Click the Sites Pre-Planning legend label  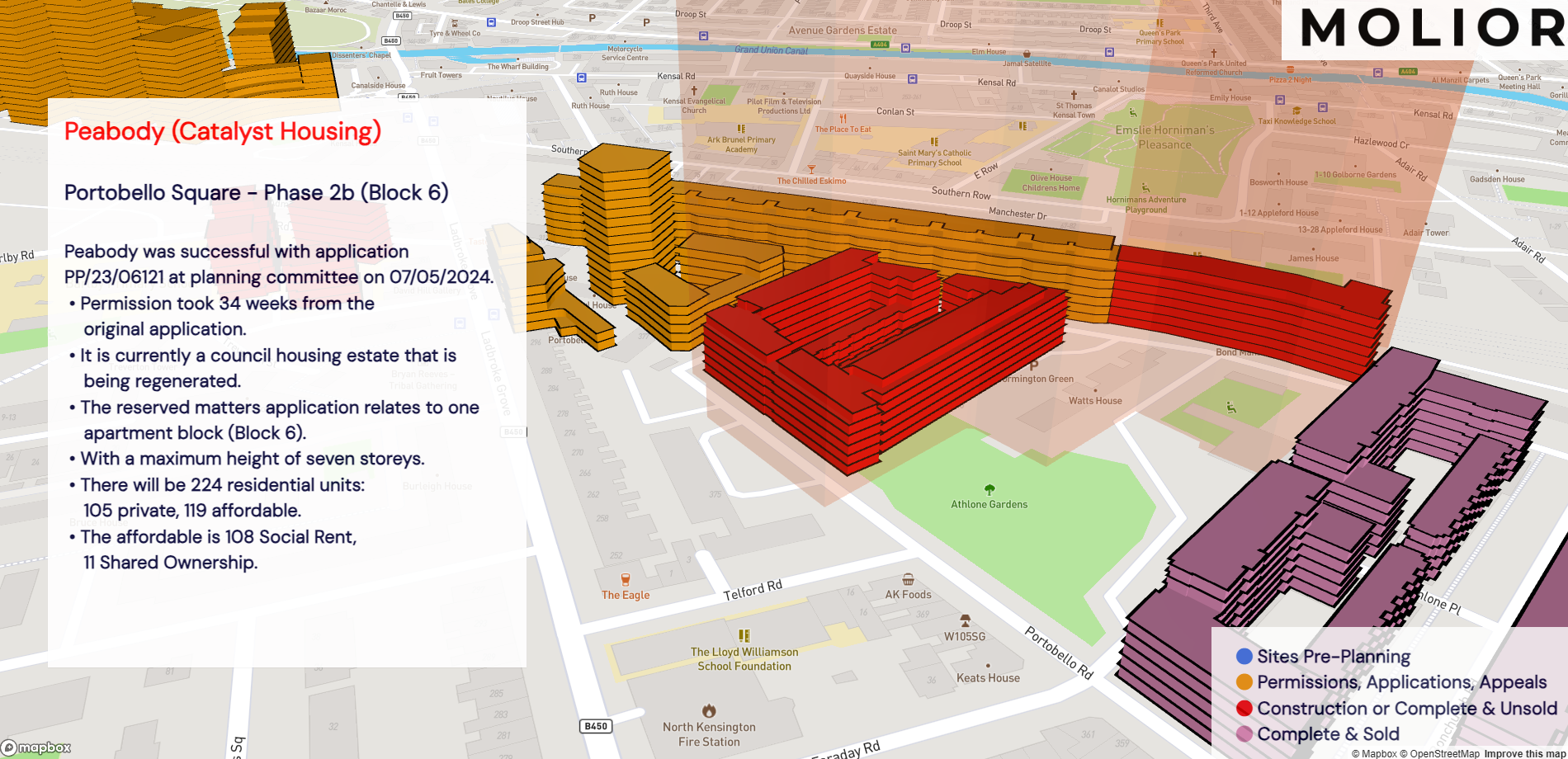tap(1334, 657)
